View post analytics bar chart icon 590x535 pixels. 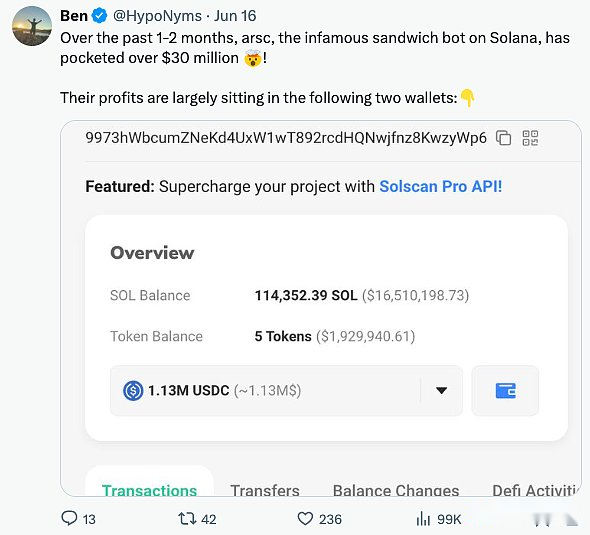click(423, 518)
